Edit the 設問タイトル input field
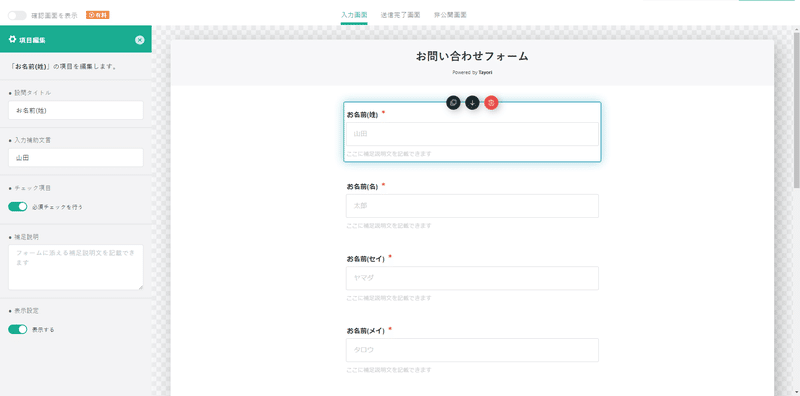 coord(76,110)
